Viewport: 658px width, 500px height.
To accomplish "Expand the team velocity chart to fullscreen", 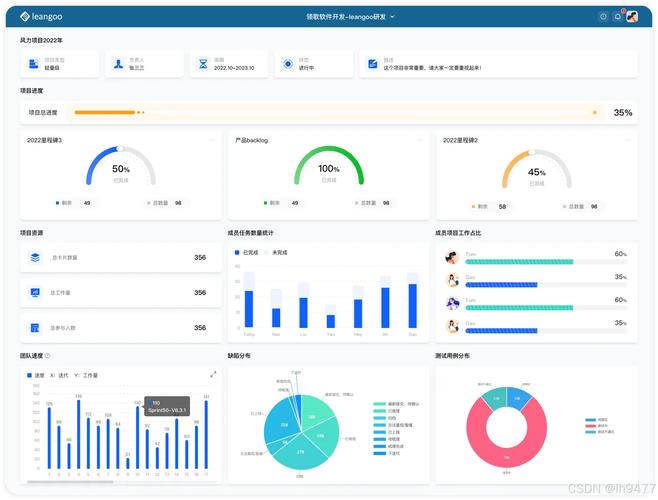I will point(212,375).
